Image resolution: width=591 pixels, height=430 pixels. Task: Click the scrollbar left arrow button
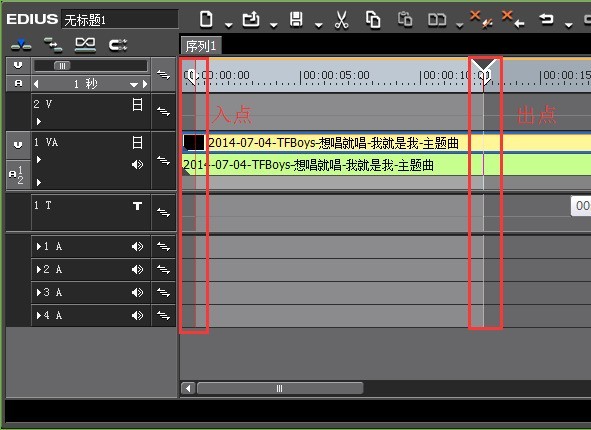[x=188, y=388]
